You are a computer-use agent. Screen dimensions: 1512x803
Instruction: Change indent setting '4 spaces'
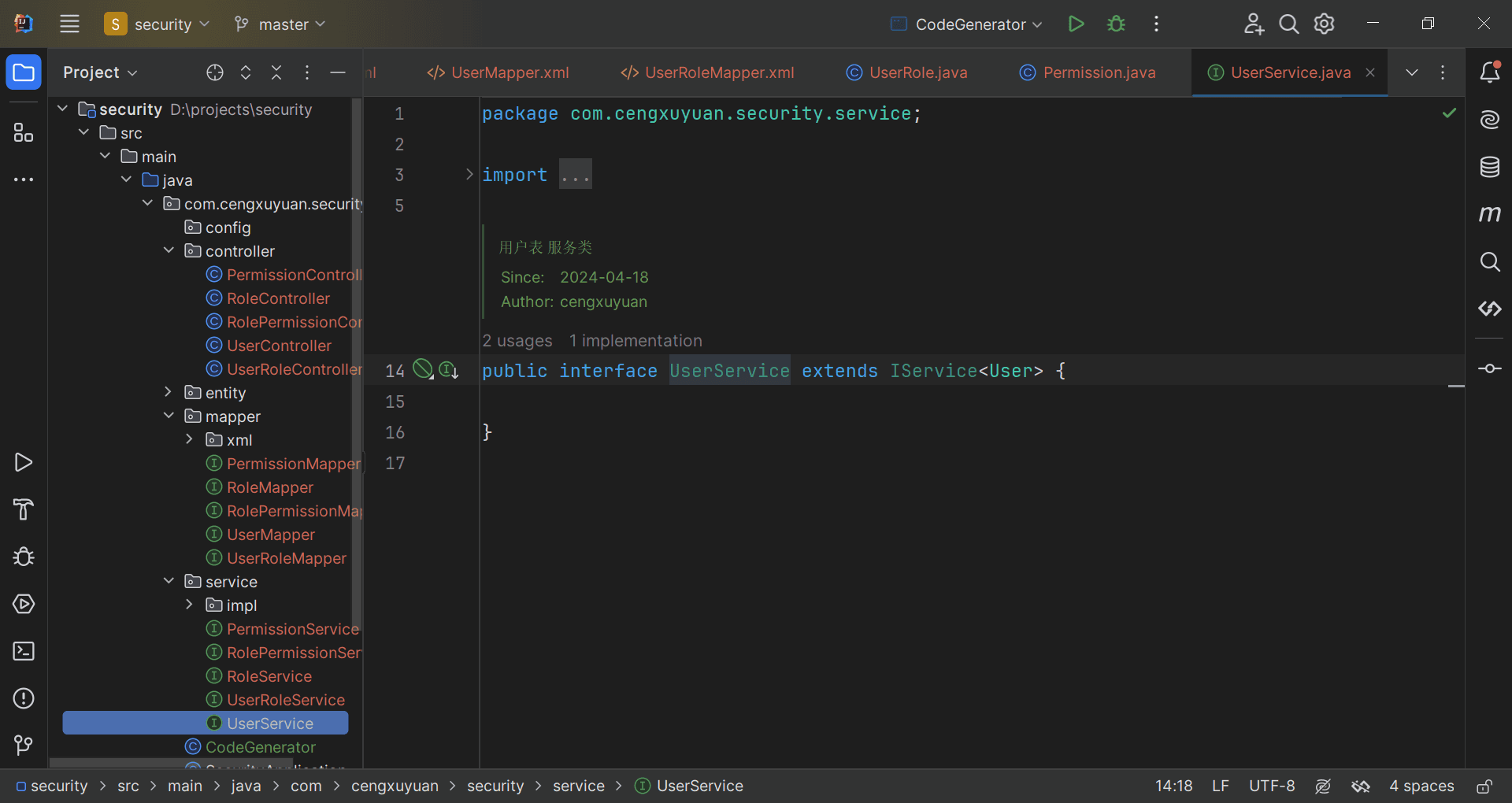click(x=1421, y=786)
